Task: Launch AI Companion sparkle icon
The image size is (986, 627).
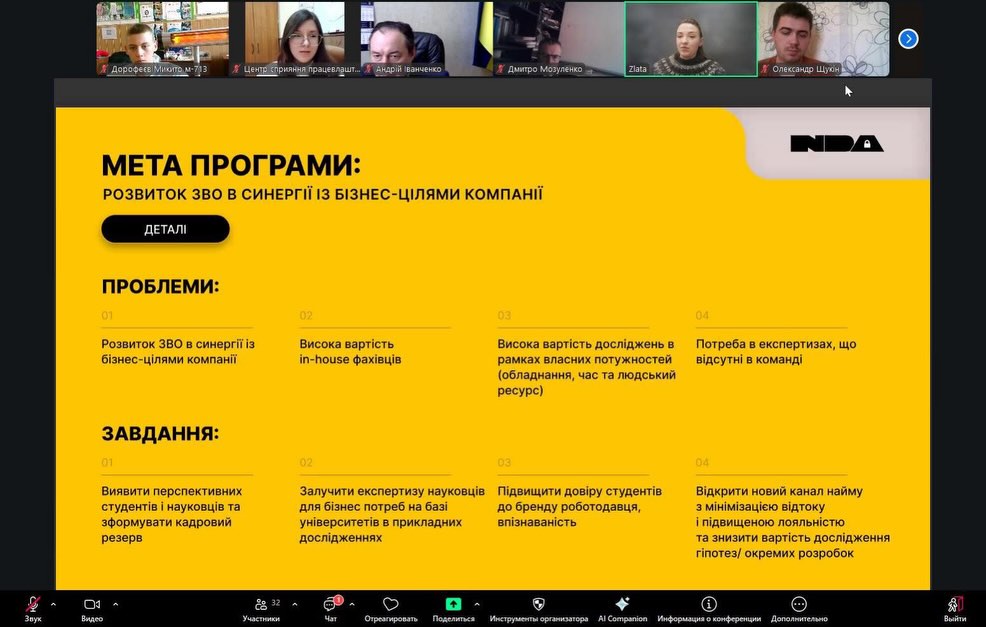Action: tap(622, 605)
